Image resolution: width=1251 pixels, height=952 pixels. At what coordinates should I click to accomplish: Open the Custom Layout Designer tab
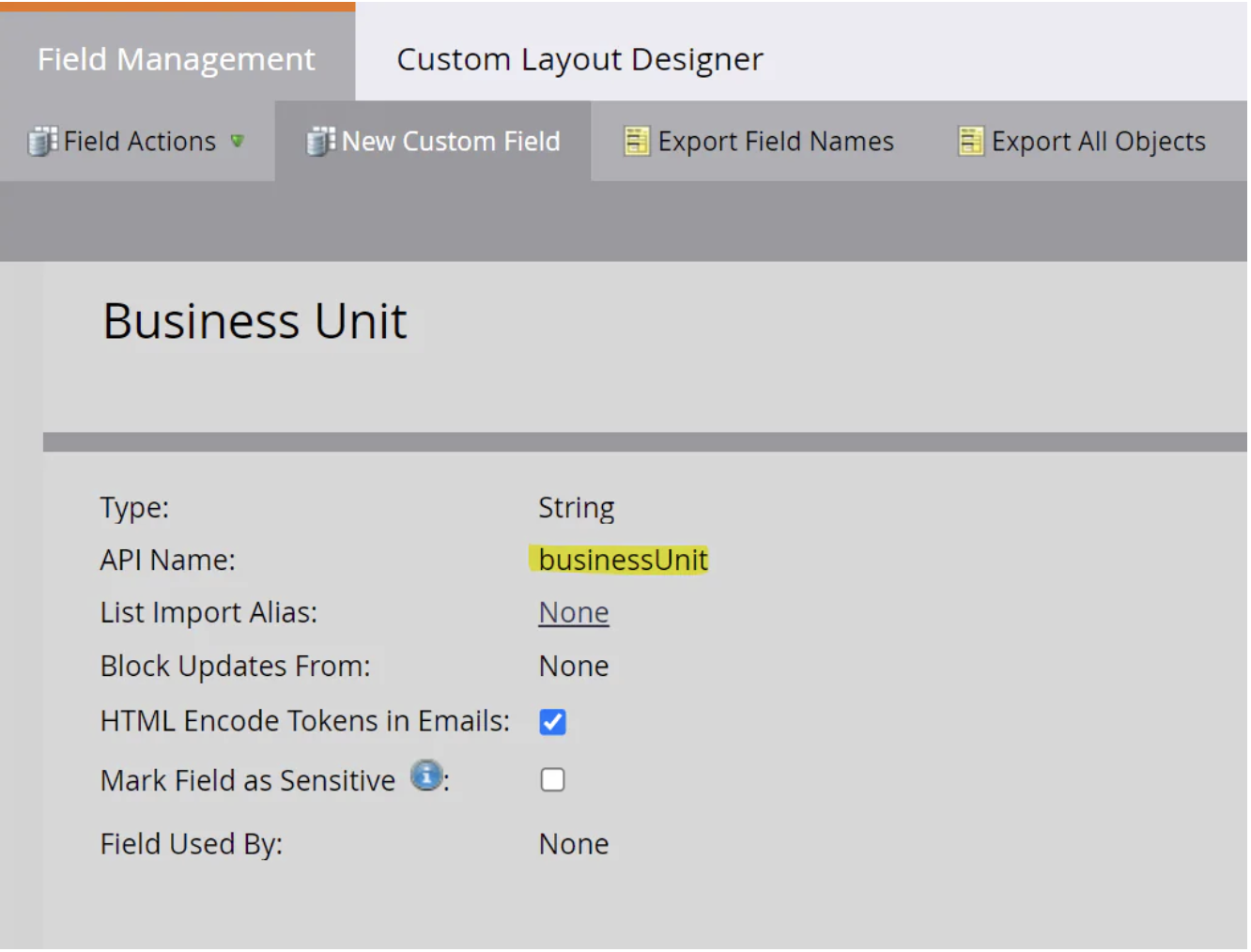click(579, 59)
